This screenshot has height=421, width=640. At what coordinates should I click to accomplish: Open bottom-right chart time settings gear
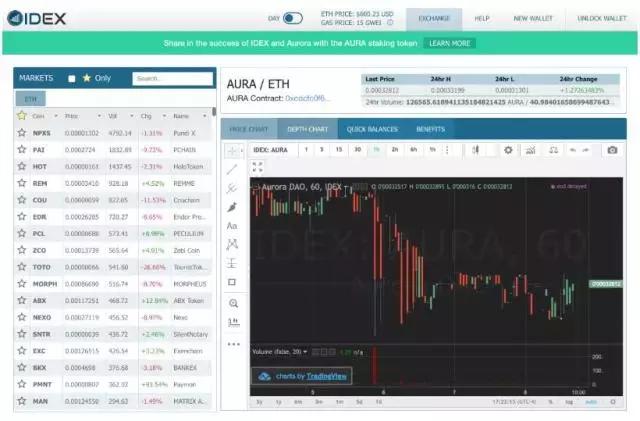tap(613, 402)
